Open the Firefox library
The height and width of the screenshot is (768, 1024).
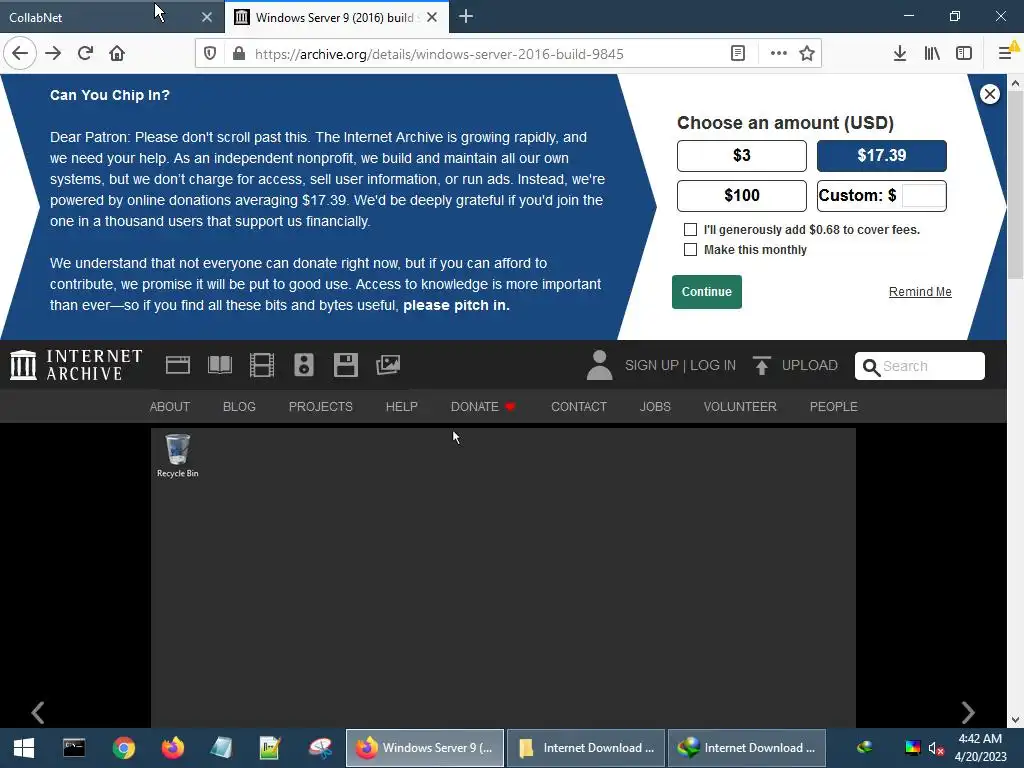coord(932,54)
